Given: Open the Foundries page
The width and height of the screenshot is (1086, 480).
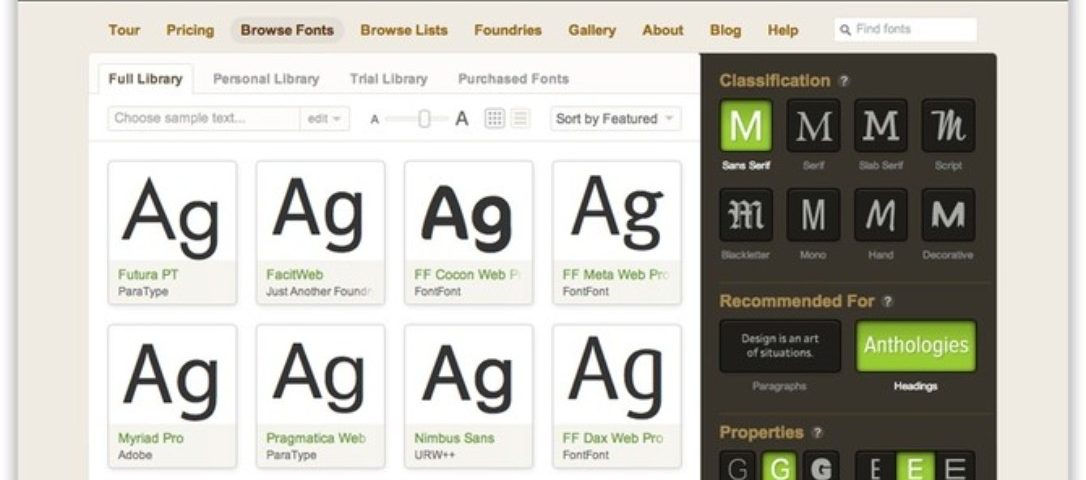Looking at the screenshot, I should (508, 30).
